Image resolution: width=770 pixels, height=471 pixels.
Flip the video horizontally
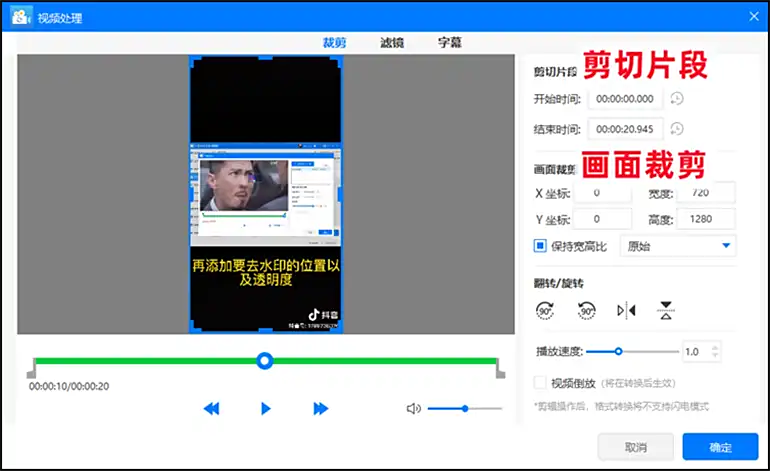[x=626, y=310]
